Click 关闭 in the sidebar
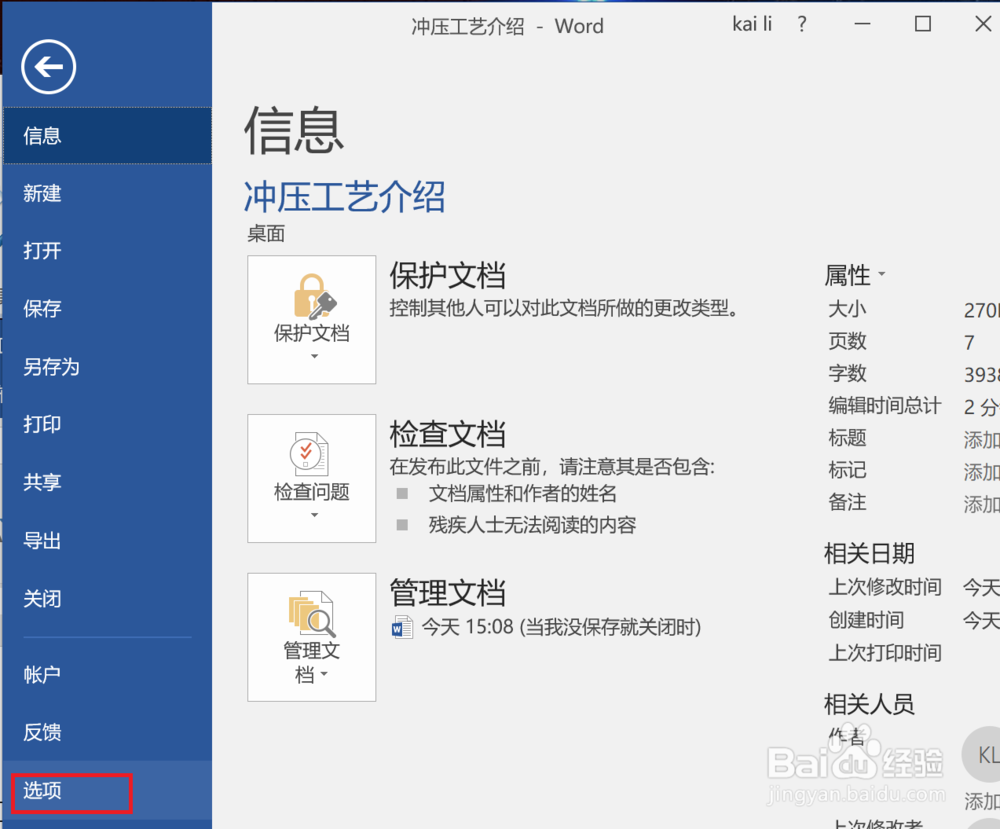Viewport: 1000px width, 829px height. [107, 599]
